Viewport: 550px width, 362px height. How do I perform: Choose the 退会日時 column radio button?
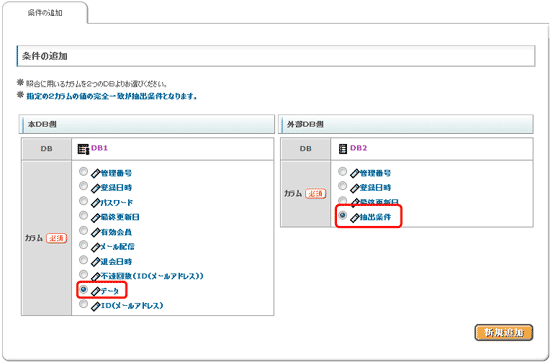click(x=83, y=260)
